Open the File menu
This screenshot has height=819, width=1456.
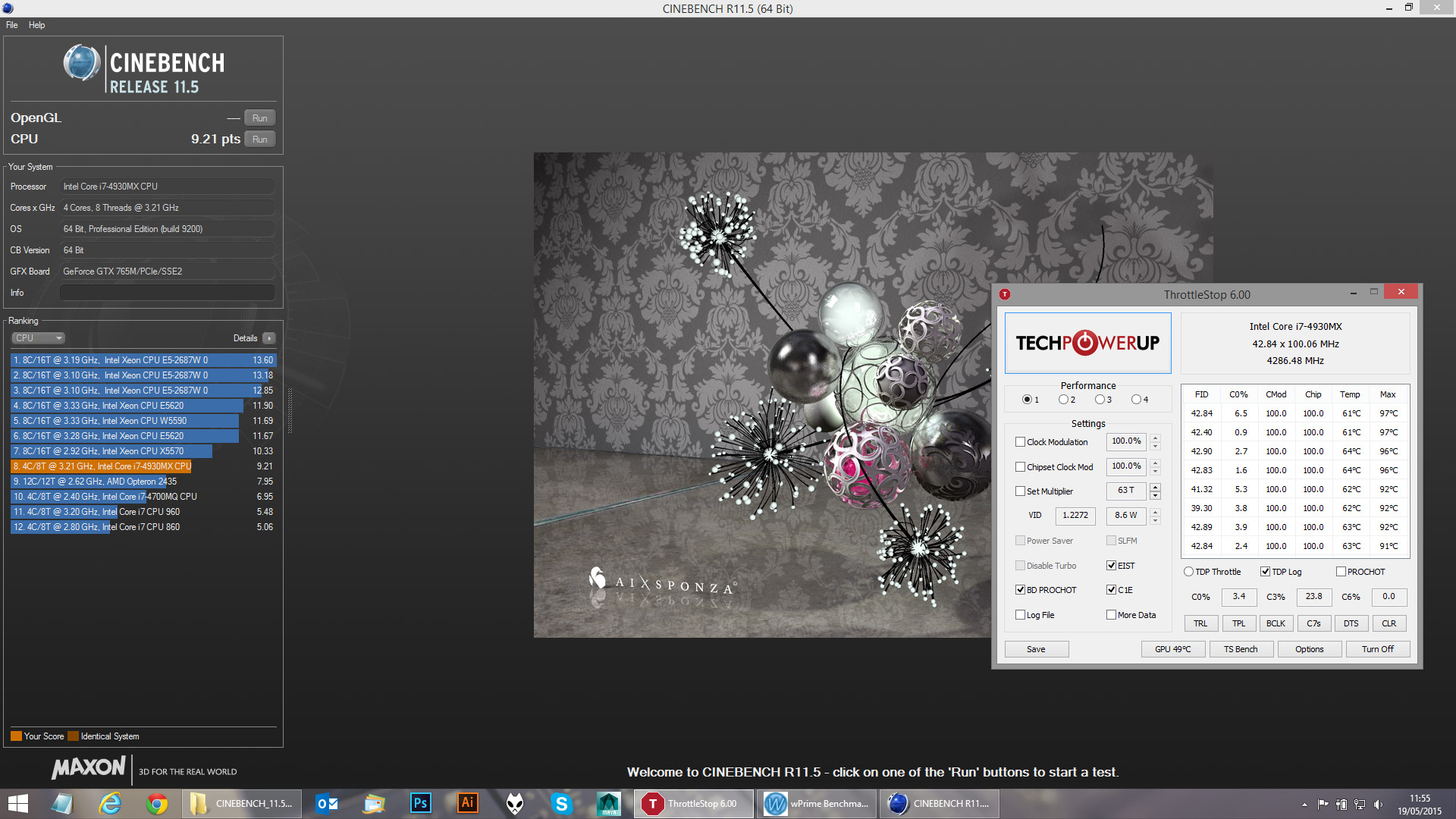click(x=11, y=25)
